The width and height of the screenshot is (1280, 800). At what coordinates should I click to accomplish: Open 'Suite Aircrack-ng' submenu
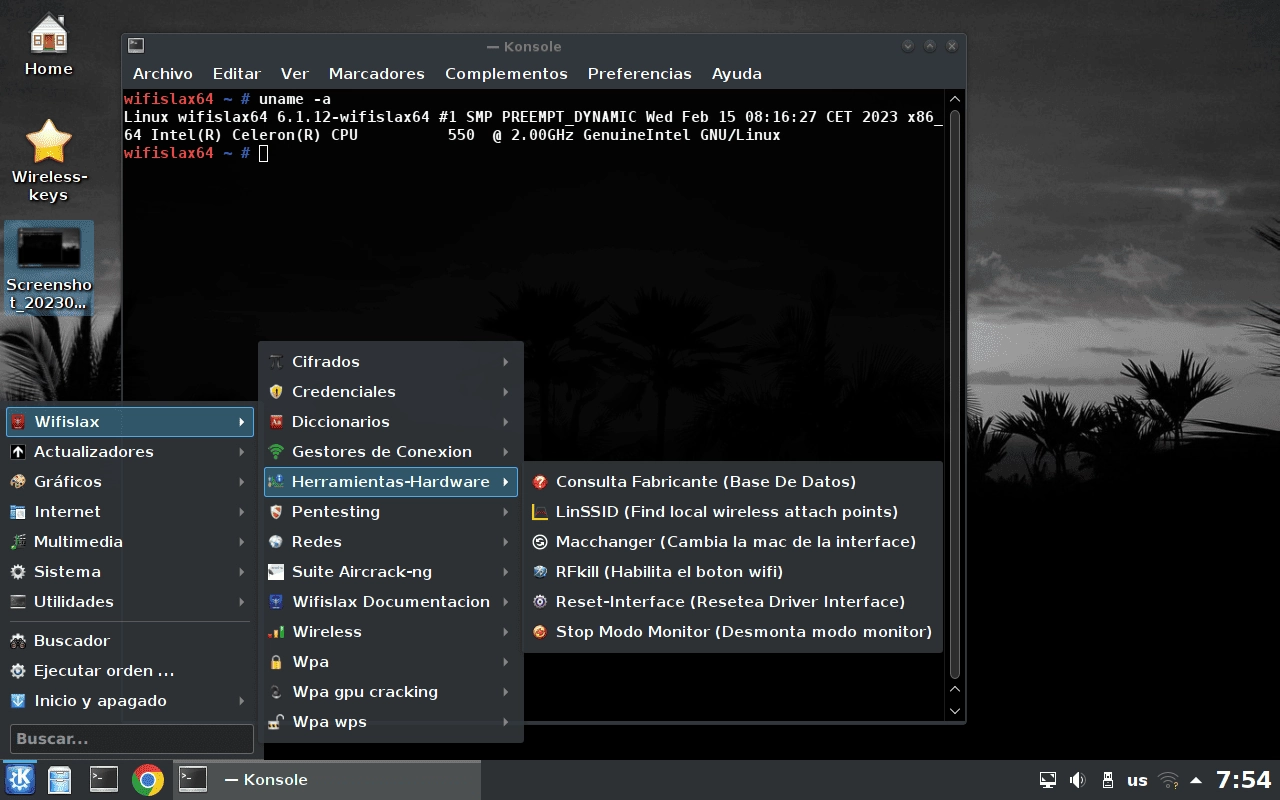pos(391,572)
